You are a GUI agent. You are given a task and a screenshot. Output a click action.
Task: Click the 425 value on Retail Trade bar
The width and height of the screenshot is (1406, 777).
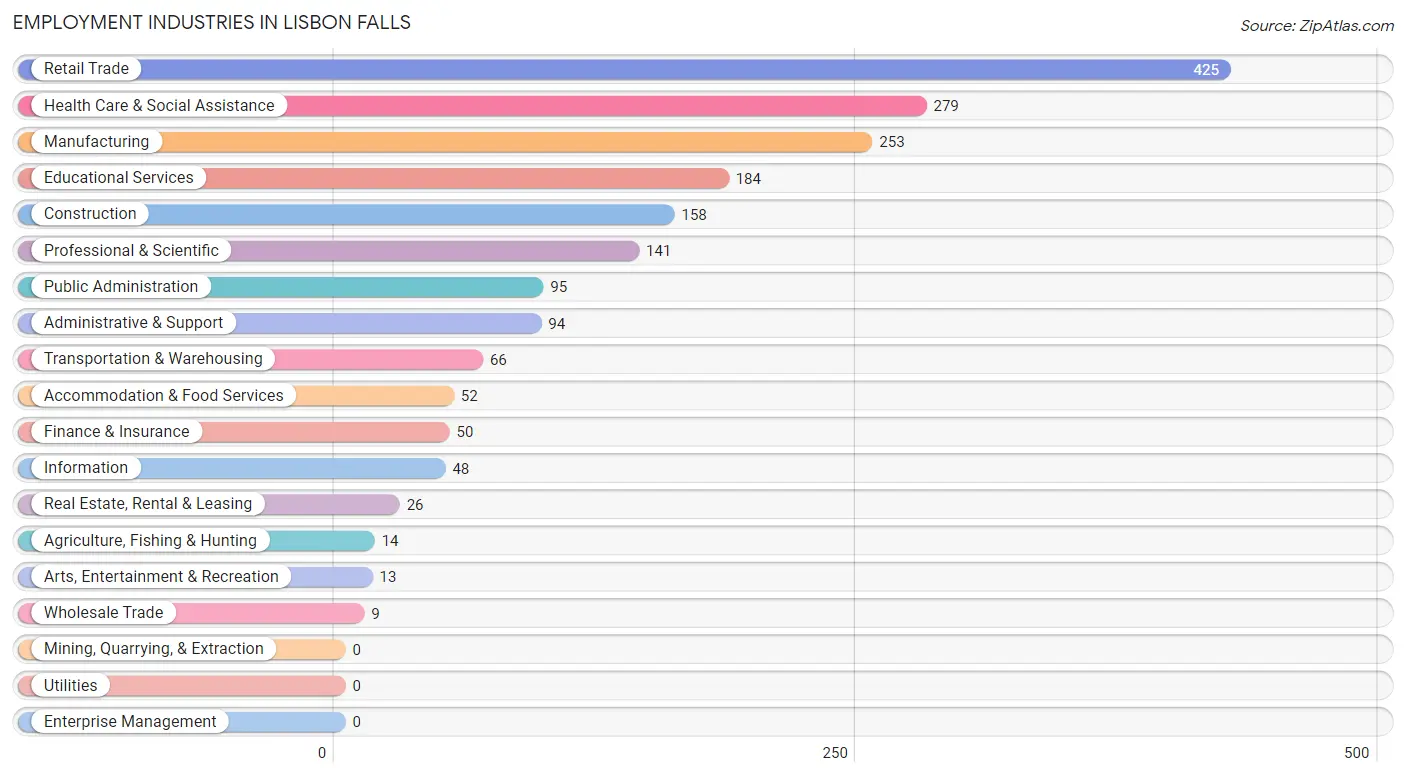click(x=1206, y=70)
